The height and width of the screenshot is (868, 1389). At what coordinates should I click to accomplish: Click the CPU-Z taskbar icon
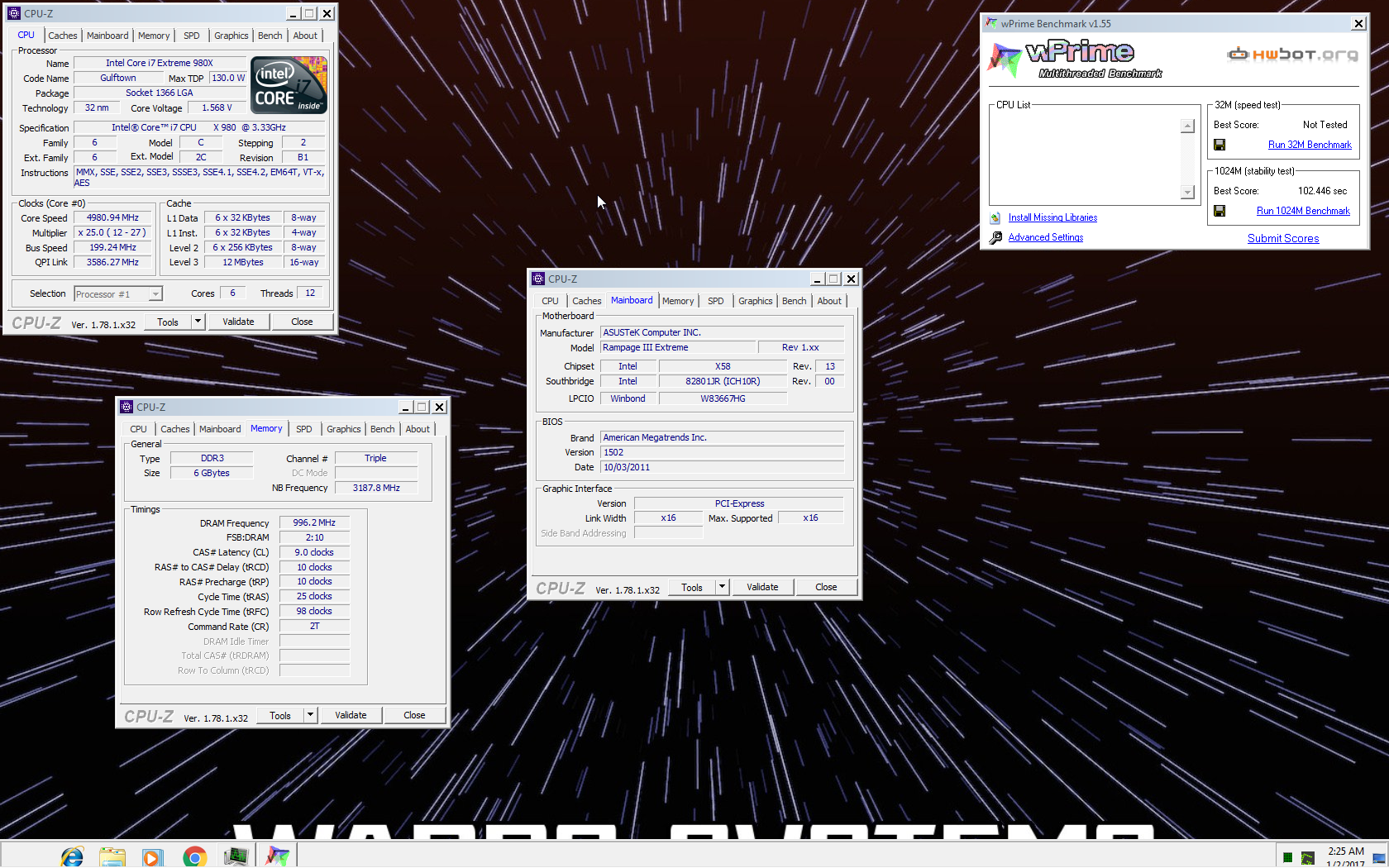pos(236,856)
